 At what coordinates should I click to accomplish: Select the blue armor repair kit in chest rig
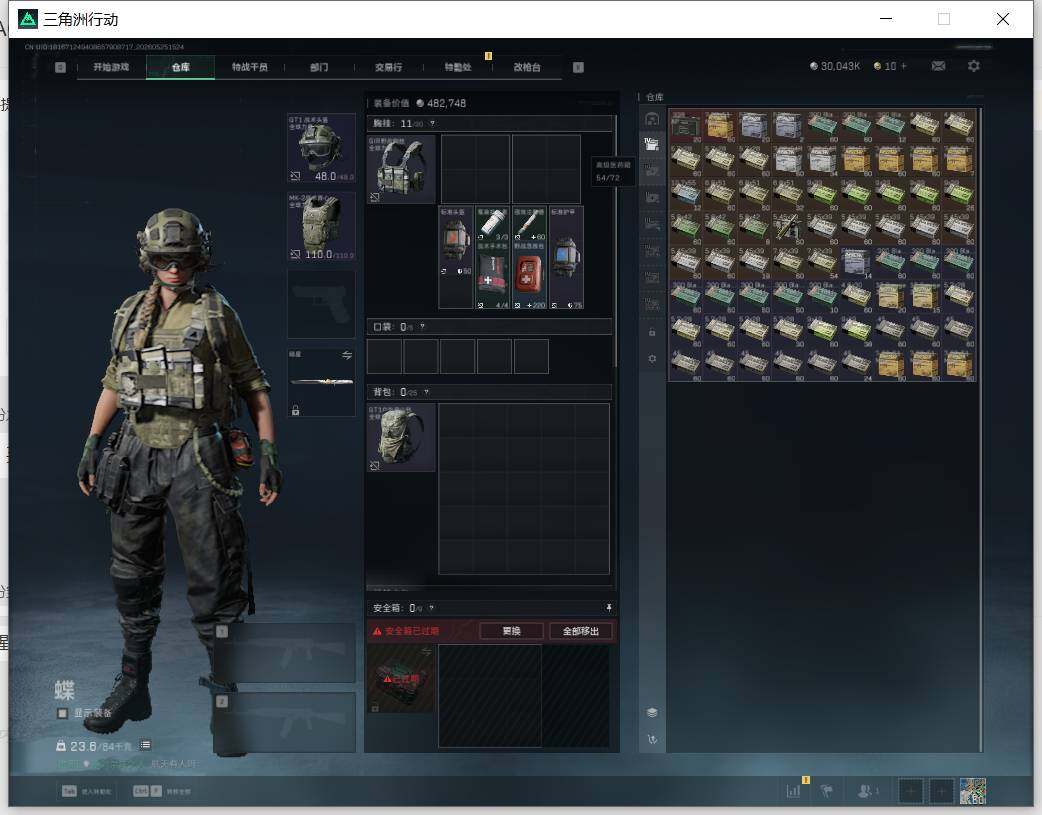click(566, 257)
